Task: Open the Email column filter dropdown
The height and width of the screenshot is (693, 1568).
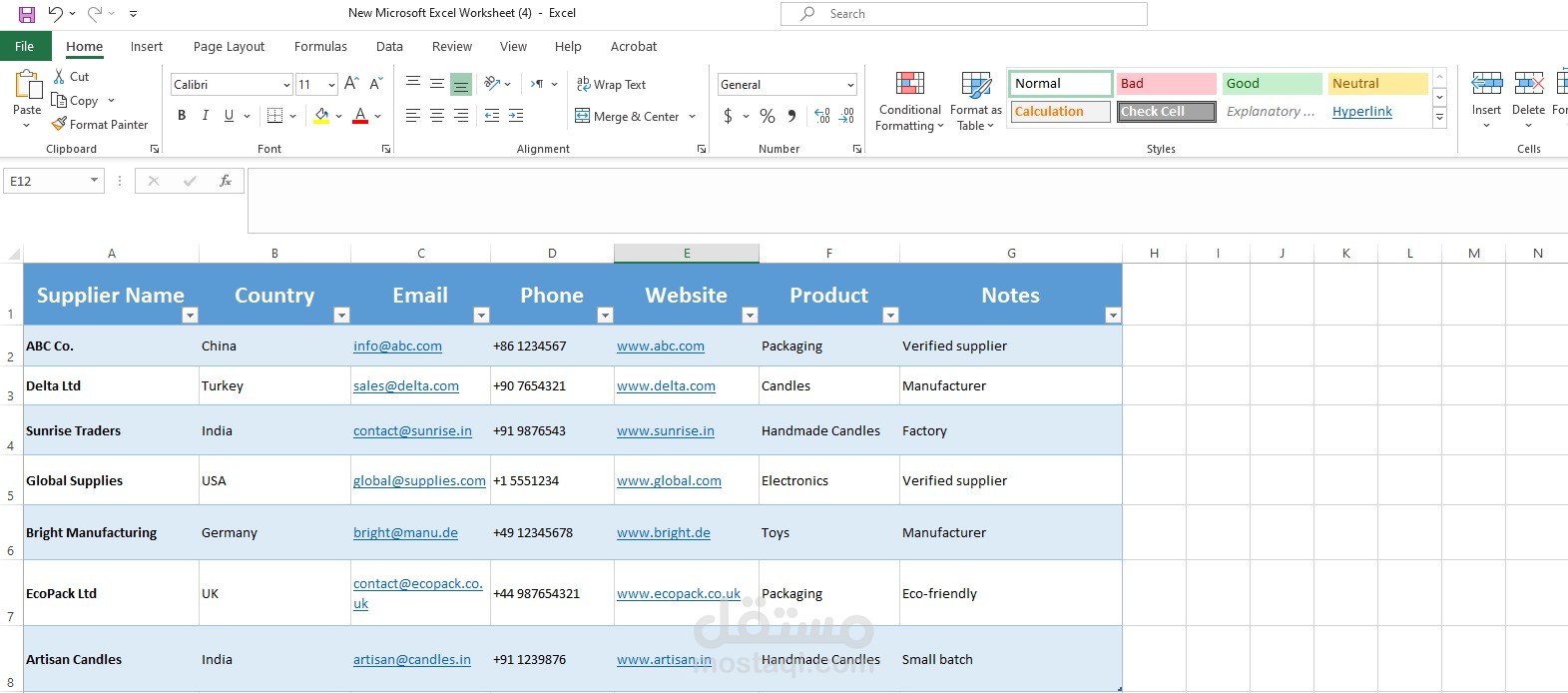Action: point(481,316)
